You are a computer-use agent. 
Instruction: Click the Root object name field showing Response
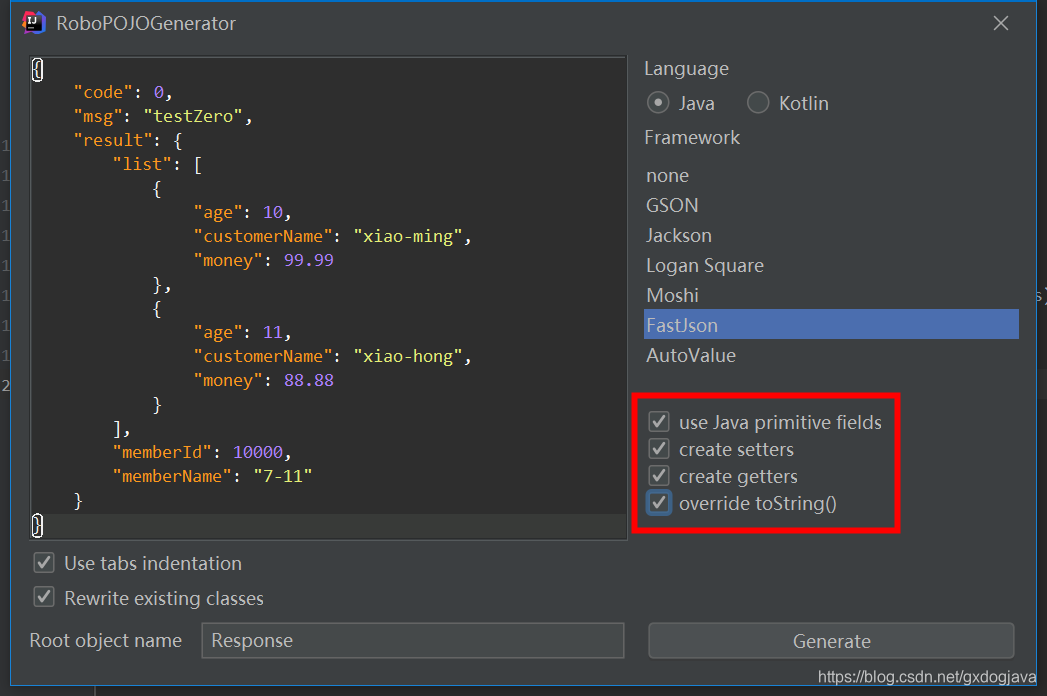(412, 641)
